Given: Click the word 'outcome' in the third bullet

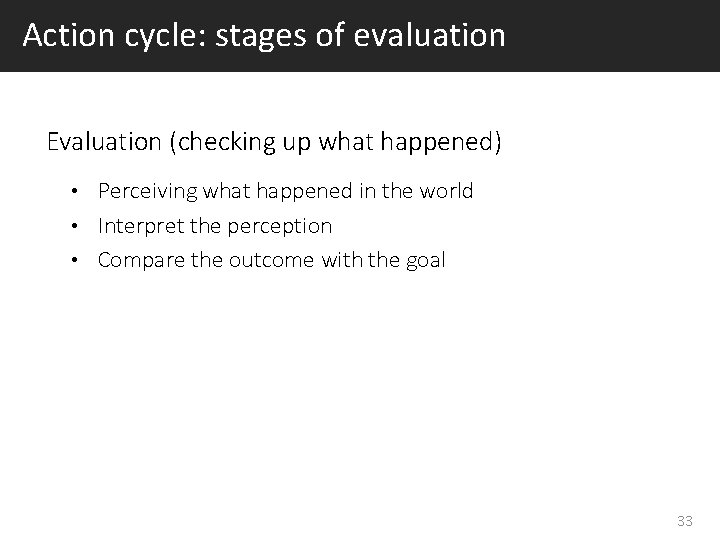Looking at the screenshot, I should click(271, 260).
